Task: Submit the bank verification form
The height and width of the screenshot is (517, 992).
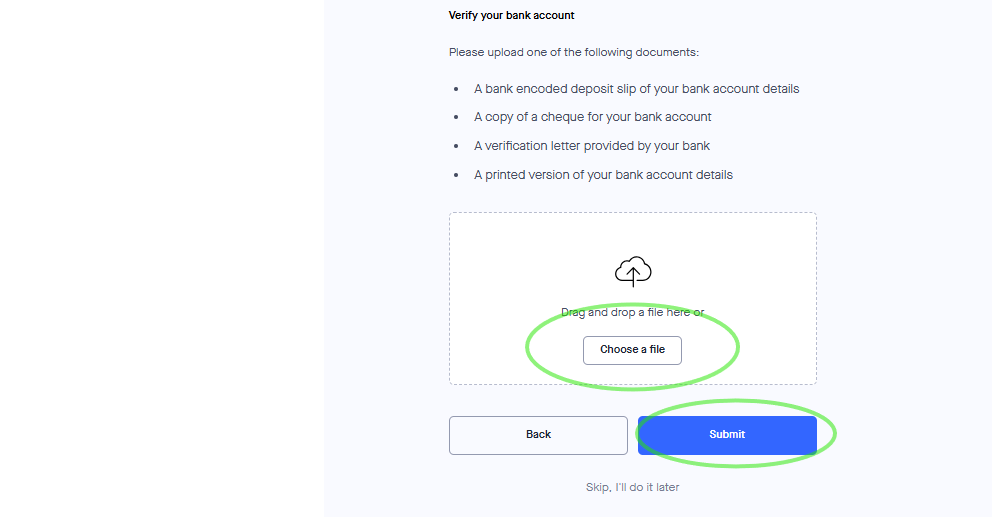Action: pos(727,435)
